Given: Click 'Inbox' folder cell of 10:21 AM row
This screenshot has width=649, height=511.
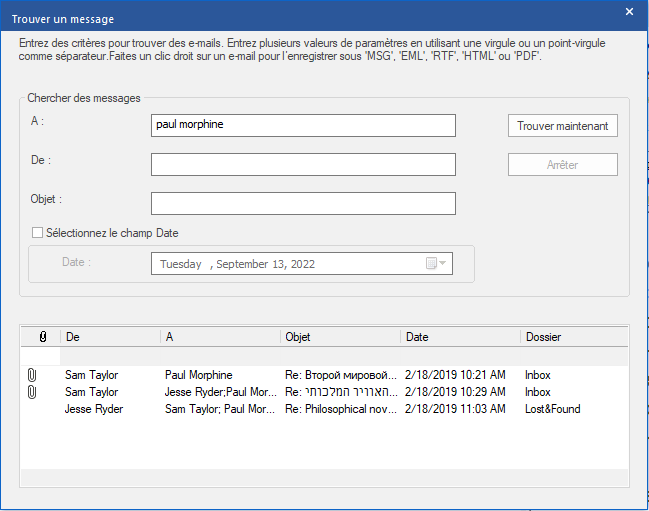Looking at the screenshot, I should tap(538, 375).
